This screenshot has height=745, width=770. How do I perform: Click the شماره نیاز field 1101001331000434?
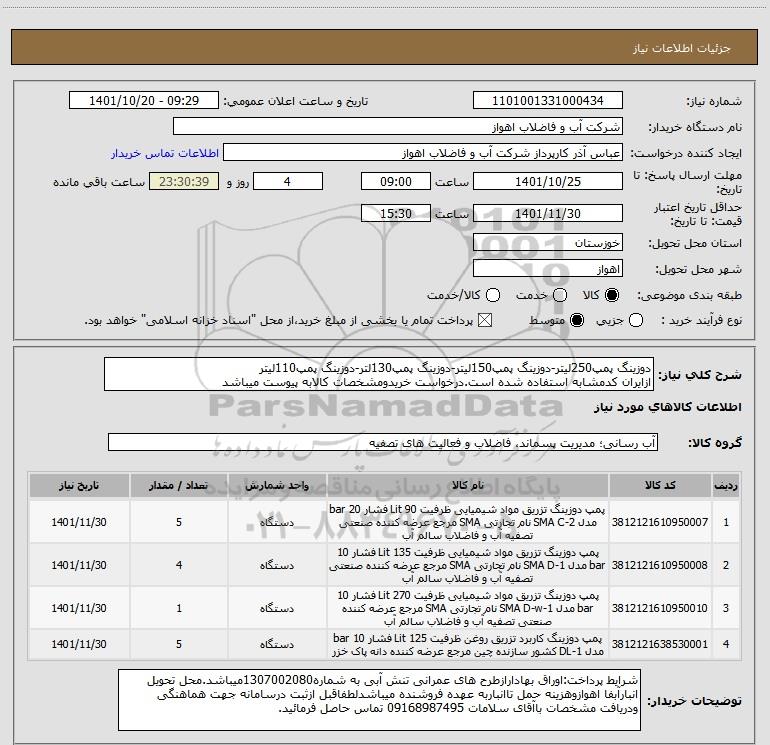pos(548,101)
